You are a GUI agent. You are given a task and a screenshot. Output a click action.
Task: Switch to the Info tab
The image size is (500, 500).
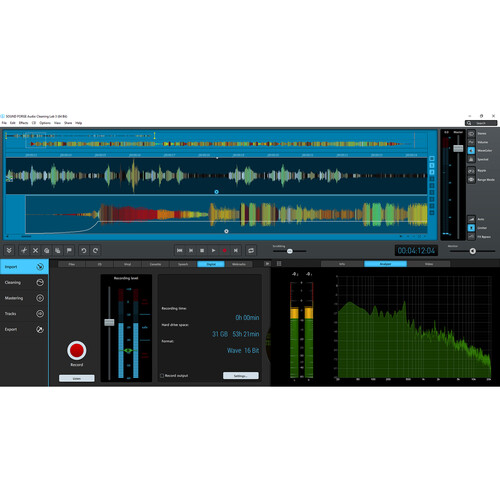pos(342,264)
